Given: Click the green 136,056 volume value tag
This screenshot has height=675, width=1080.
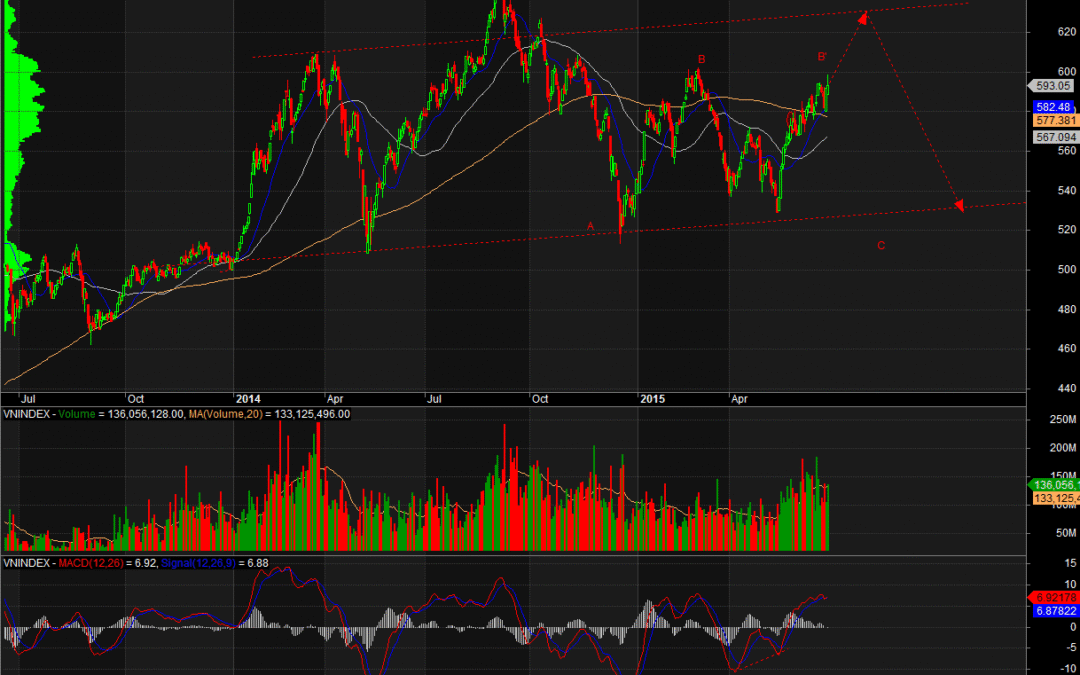Looking at the screenshot, I should [x=1055, y=484].
